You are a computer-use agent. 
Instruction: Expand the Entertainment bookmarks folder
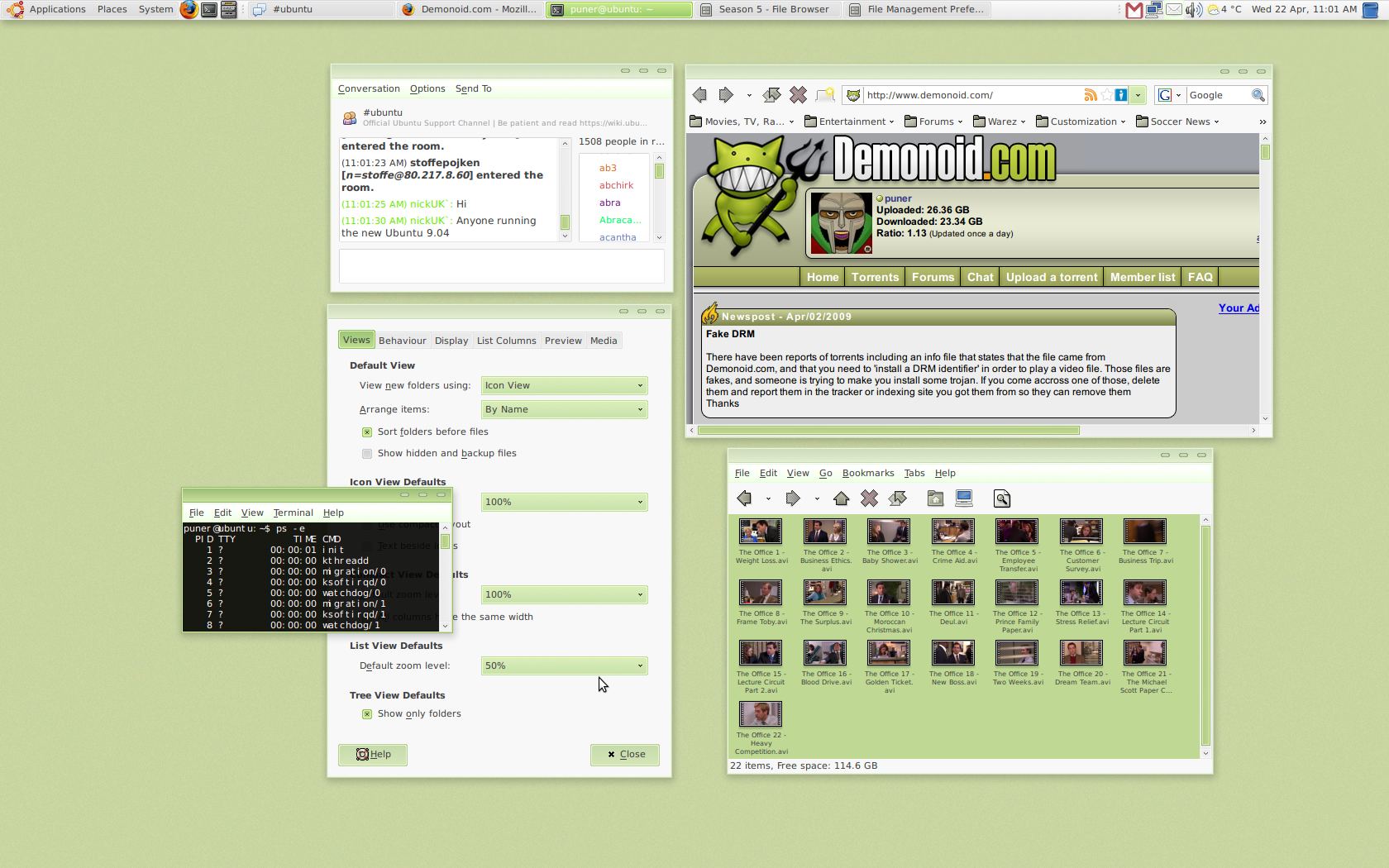(x=849, y=122)
